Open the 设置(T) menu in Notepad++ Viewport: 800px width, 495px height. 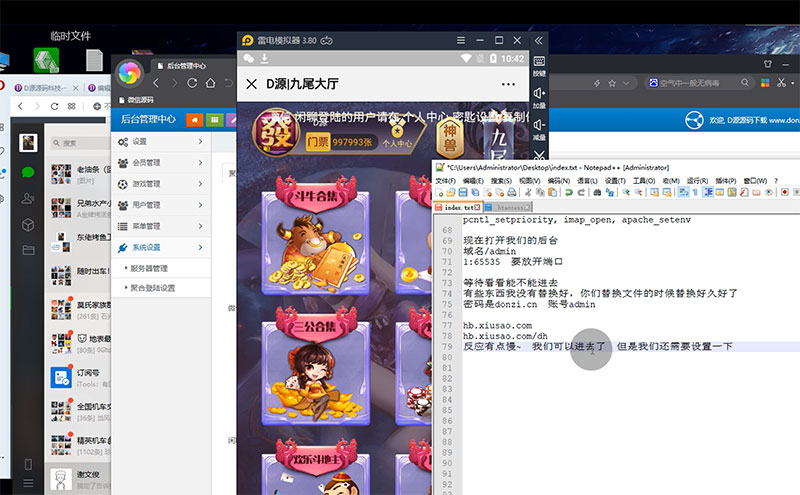coord(615,181)
